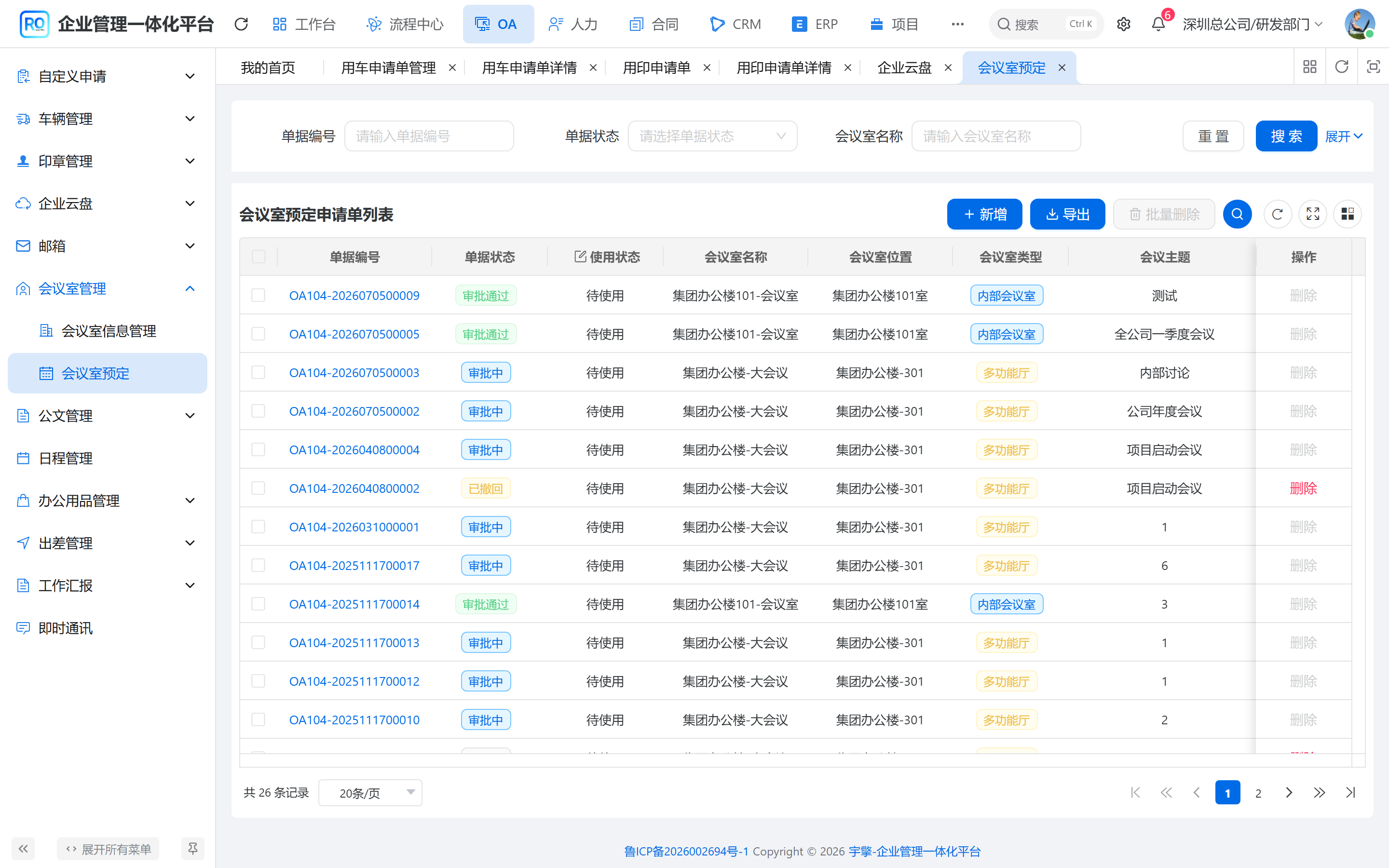
Task: Expand 展开 more filters
Action: point(1344,136)
